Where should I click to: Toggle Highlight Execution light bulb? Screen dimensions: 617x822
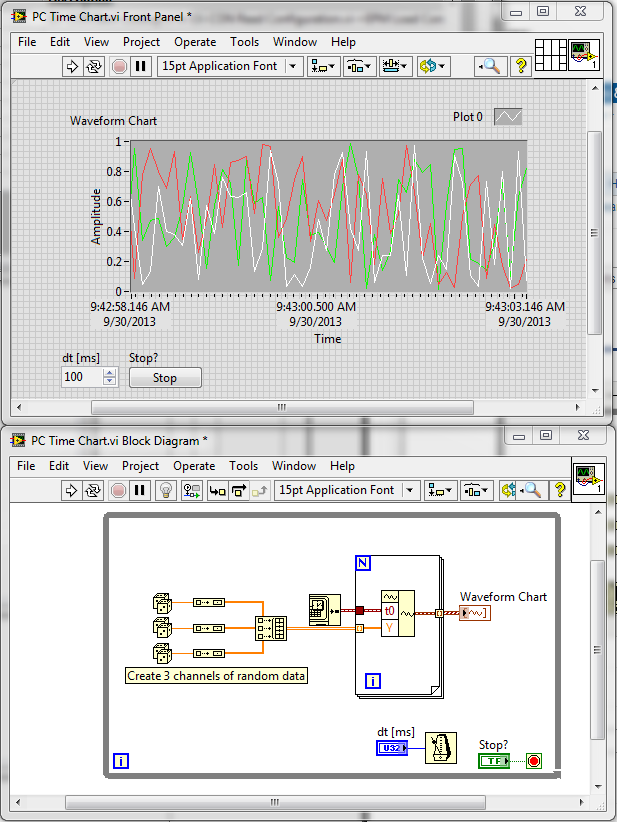[166, 491]
